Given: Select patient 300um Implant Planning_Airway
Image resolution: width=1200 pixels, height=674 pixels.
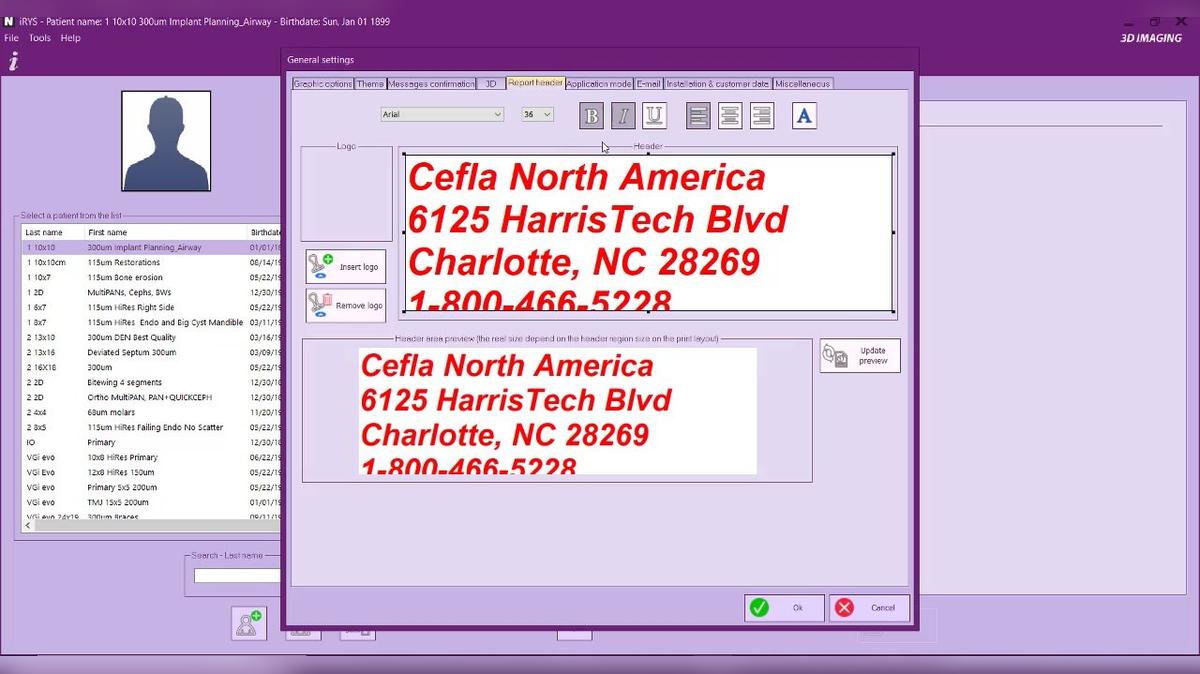Looking at the screenshot, I should pyautogui.click(x=152, y=247).
